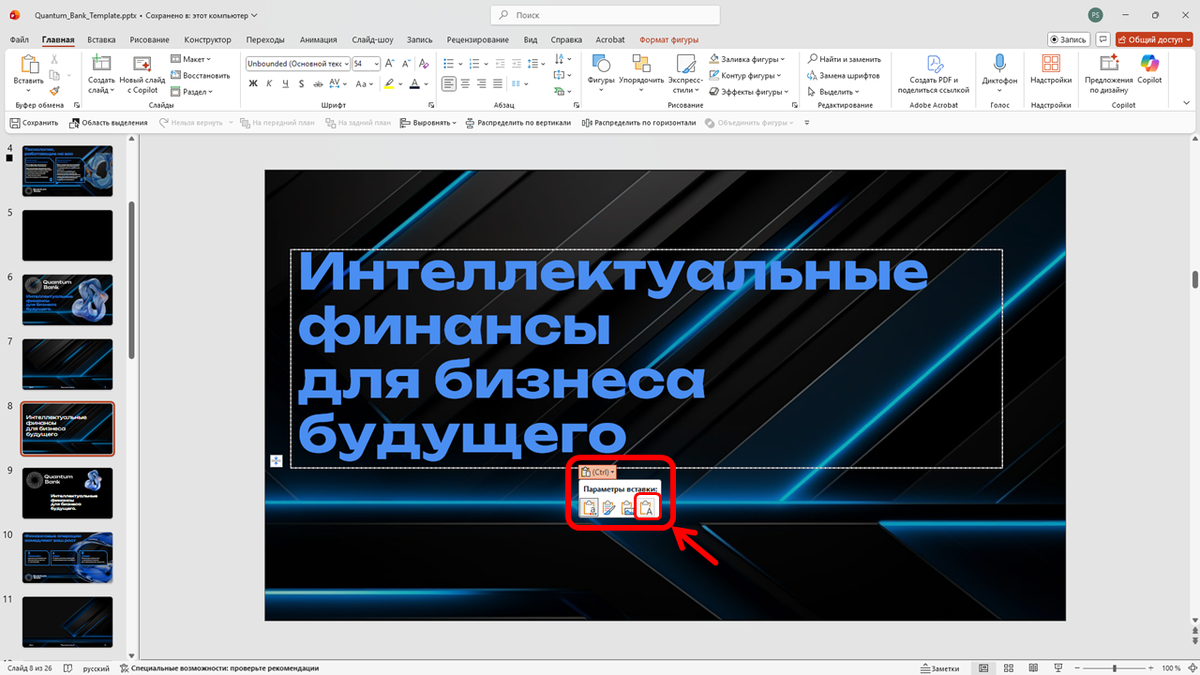Toggle italic formatting with the К icon
This screenshot has height=675, width=1200.
(269, 84)
